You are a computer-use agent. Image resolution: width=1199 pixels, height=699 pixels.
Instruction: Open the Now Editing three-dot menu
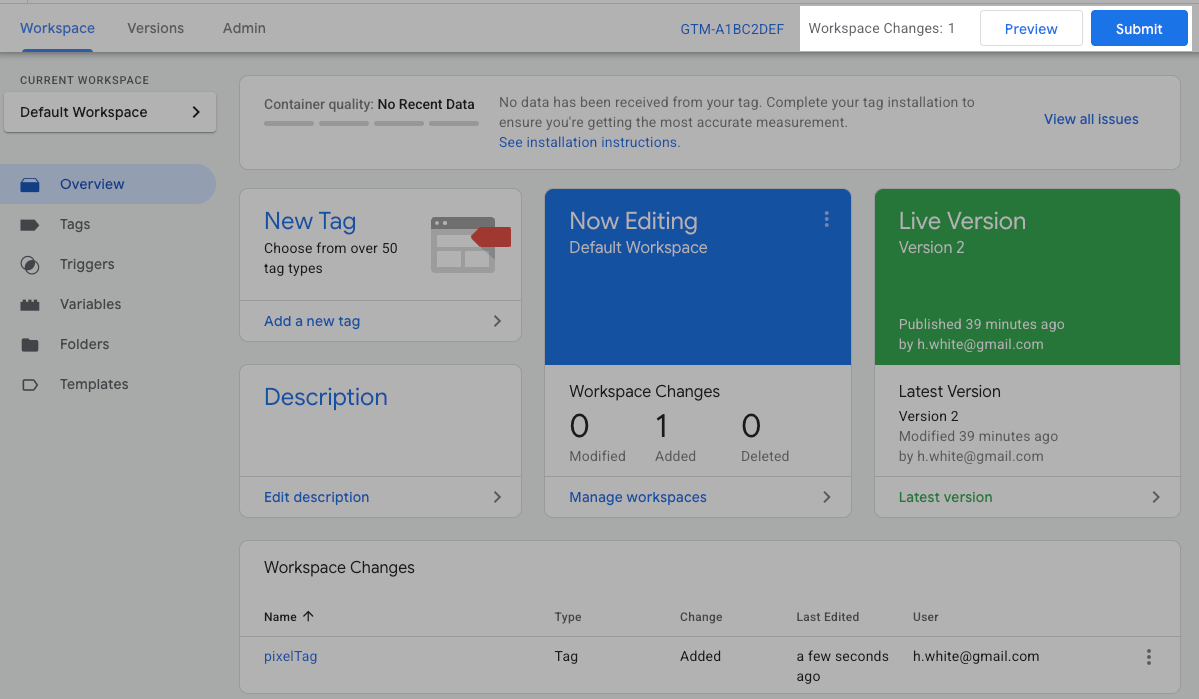pos(826,220)
